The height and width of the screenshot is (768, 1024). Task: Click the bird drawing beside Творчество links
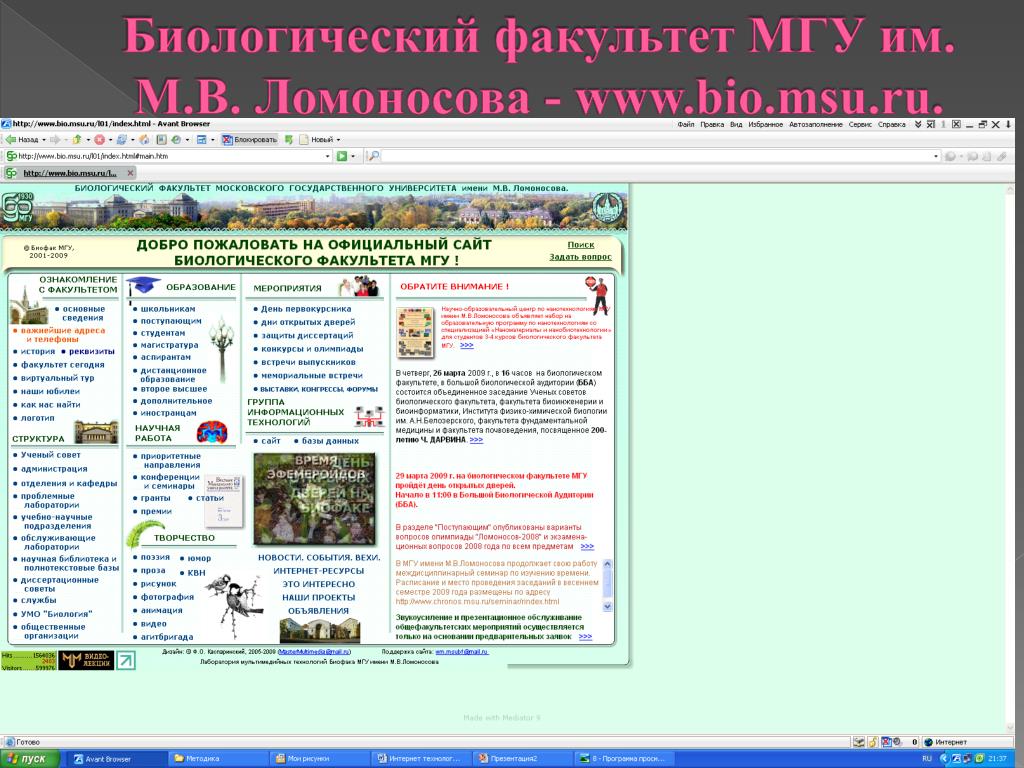(x=234, y=603)
